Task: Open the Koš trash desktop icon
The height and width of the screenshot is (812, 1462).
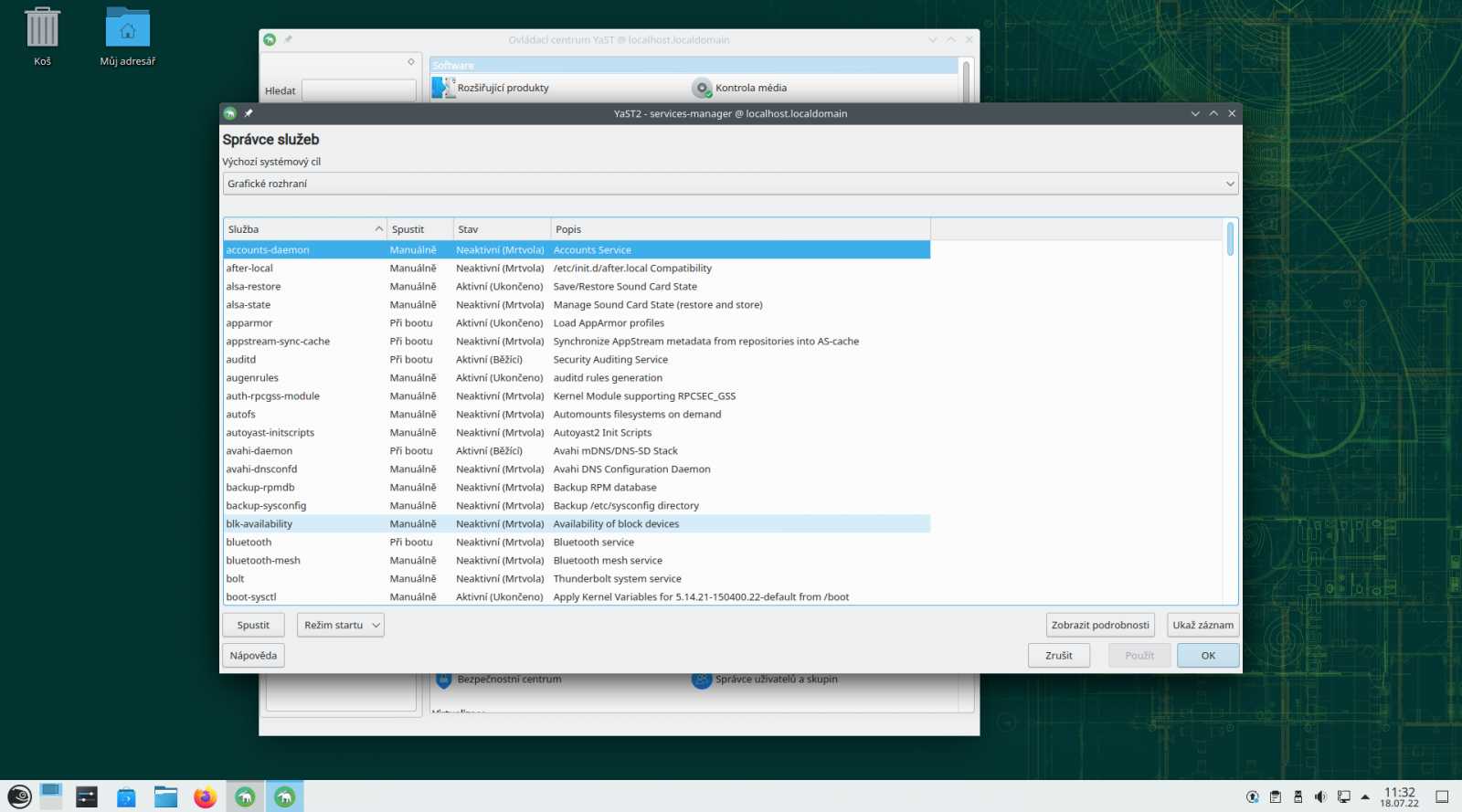Action: pos(42,37)
